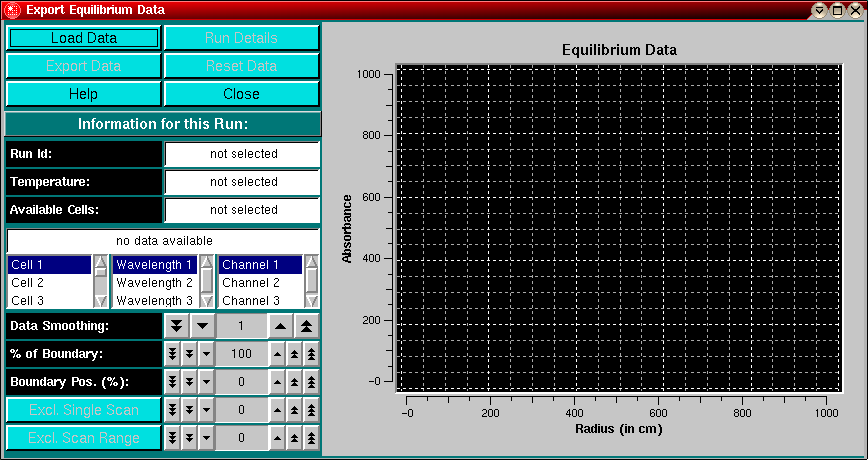Viewport: 868px width, 460px height.
Task: Click single-arrow increase for Data Smoothing
Action: [281, 326]
